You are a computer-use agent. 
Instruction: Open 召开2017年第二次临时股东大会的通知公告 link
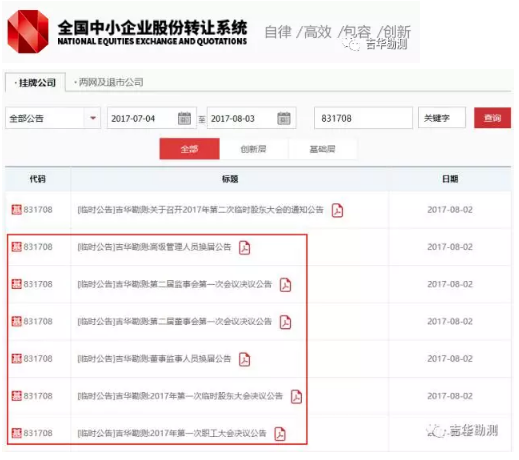pyautogui.click(x=200, y=210)
